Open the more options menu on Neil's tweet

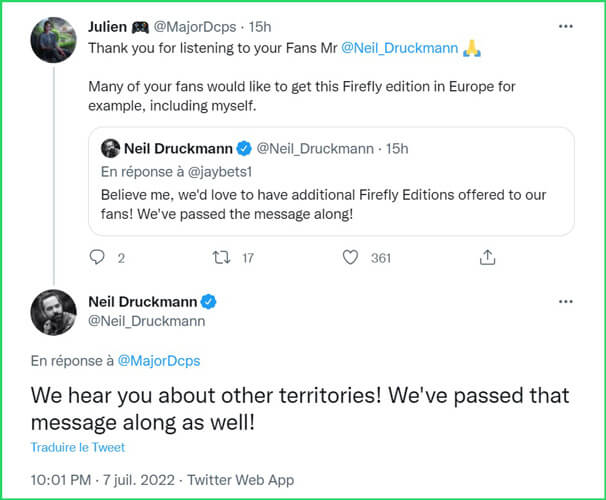point(567,301)
